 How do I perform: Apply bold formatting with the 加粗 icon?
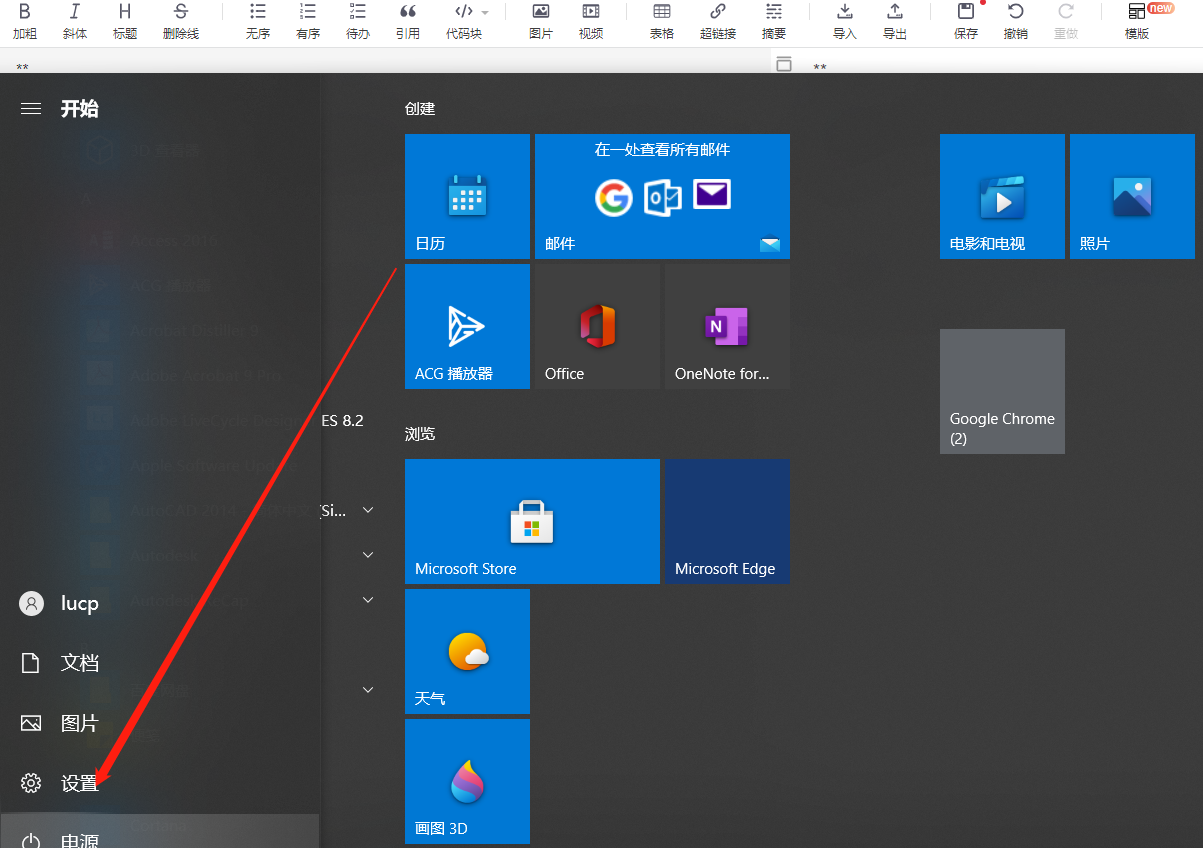point(25,22)
